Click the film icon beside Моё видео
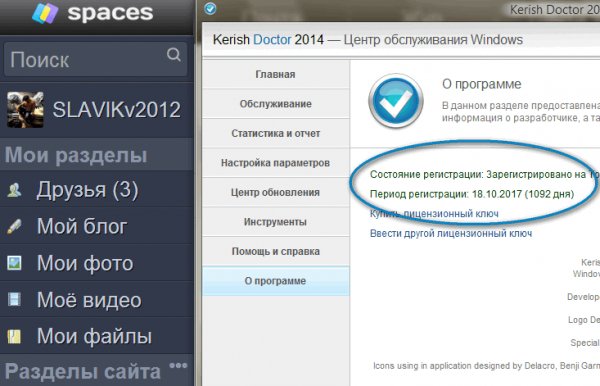600x386 pixels. (x=14, y=300)
